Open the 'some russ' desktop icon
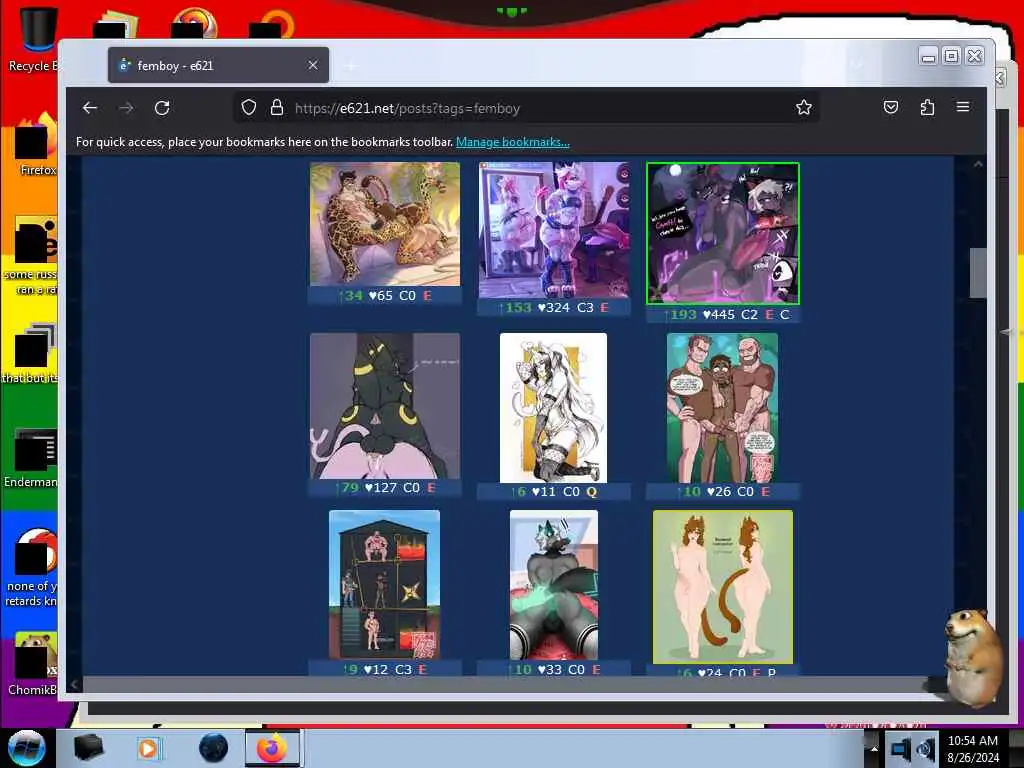 31,256
